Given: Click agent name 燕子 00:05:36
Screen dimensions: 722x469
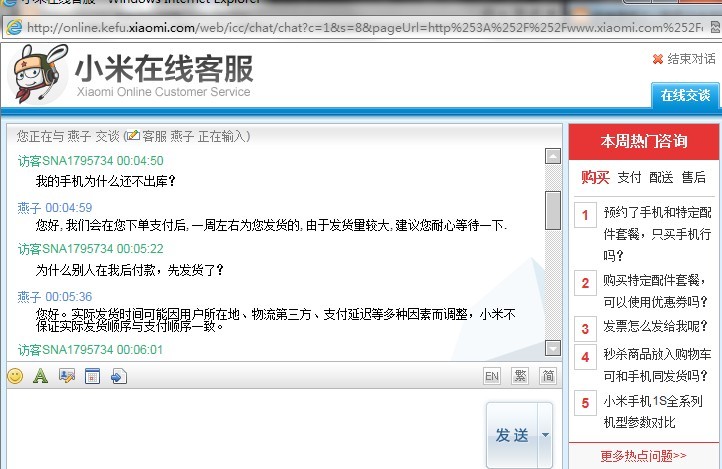Looking at the screenshot, I should (x=55, y=297).
